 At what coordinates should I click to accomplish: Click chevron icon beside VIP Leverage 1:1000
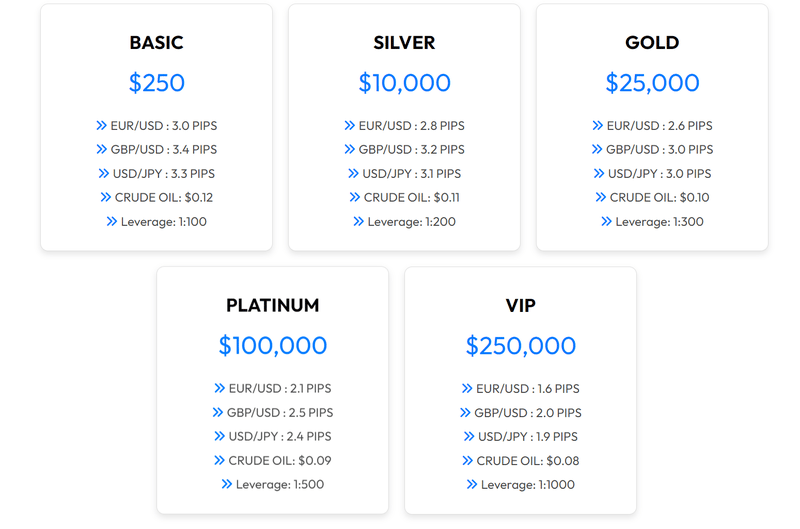point(472,485)
